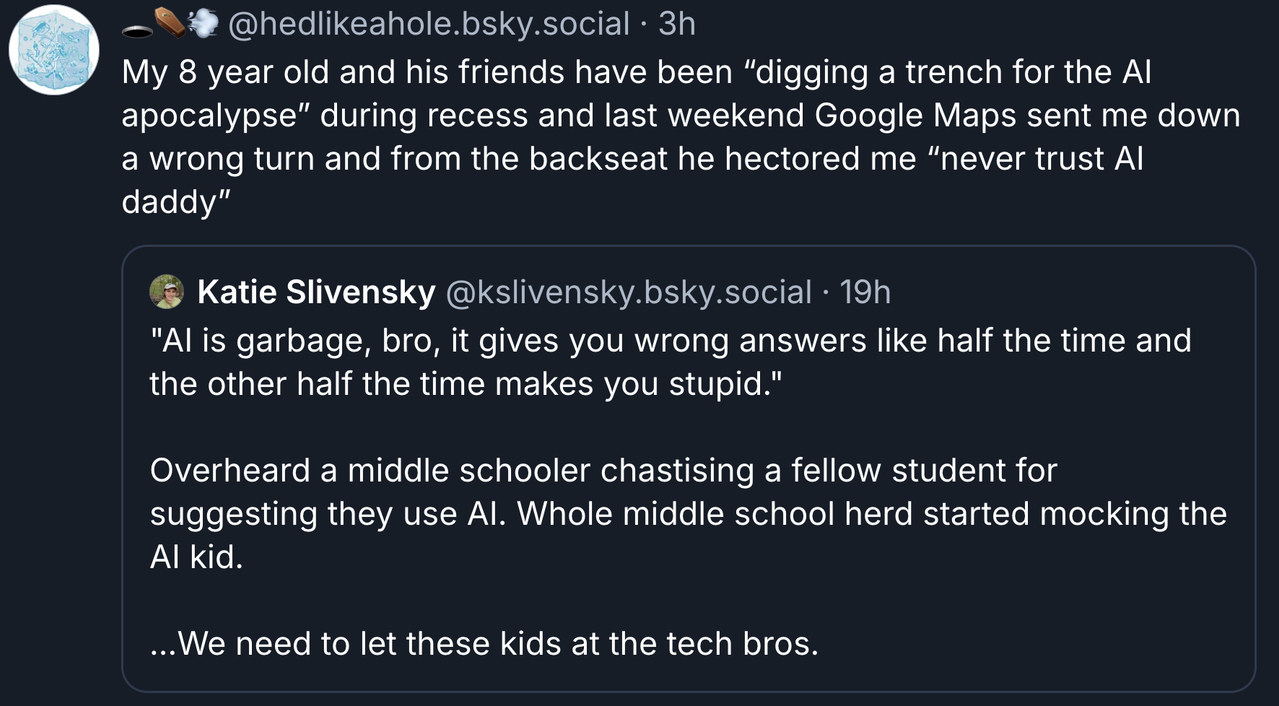Open Katie Slivensky's small profile avatar

pos(166,292)
